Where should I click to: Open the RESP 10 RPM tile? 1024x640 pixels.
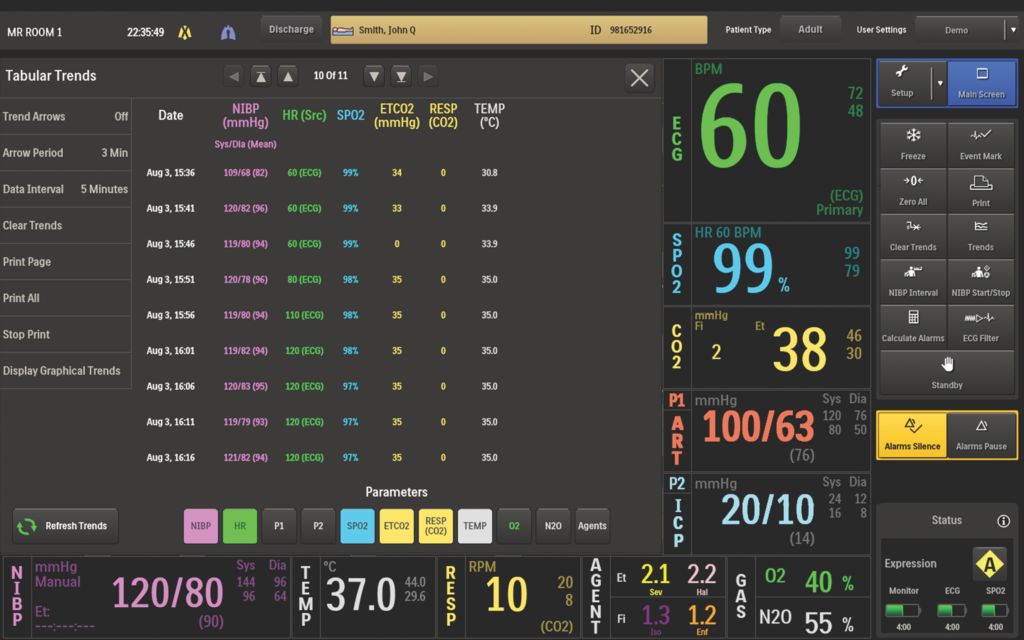pyautogui.click(x=509, y=597)
